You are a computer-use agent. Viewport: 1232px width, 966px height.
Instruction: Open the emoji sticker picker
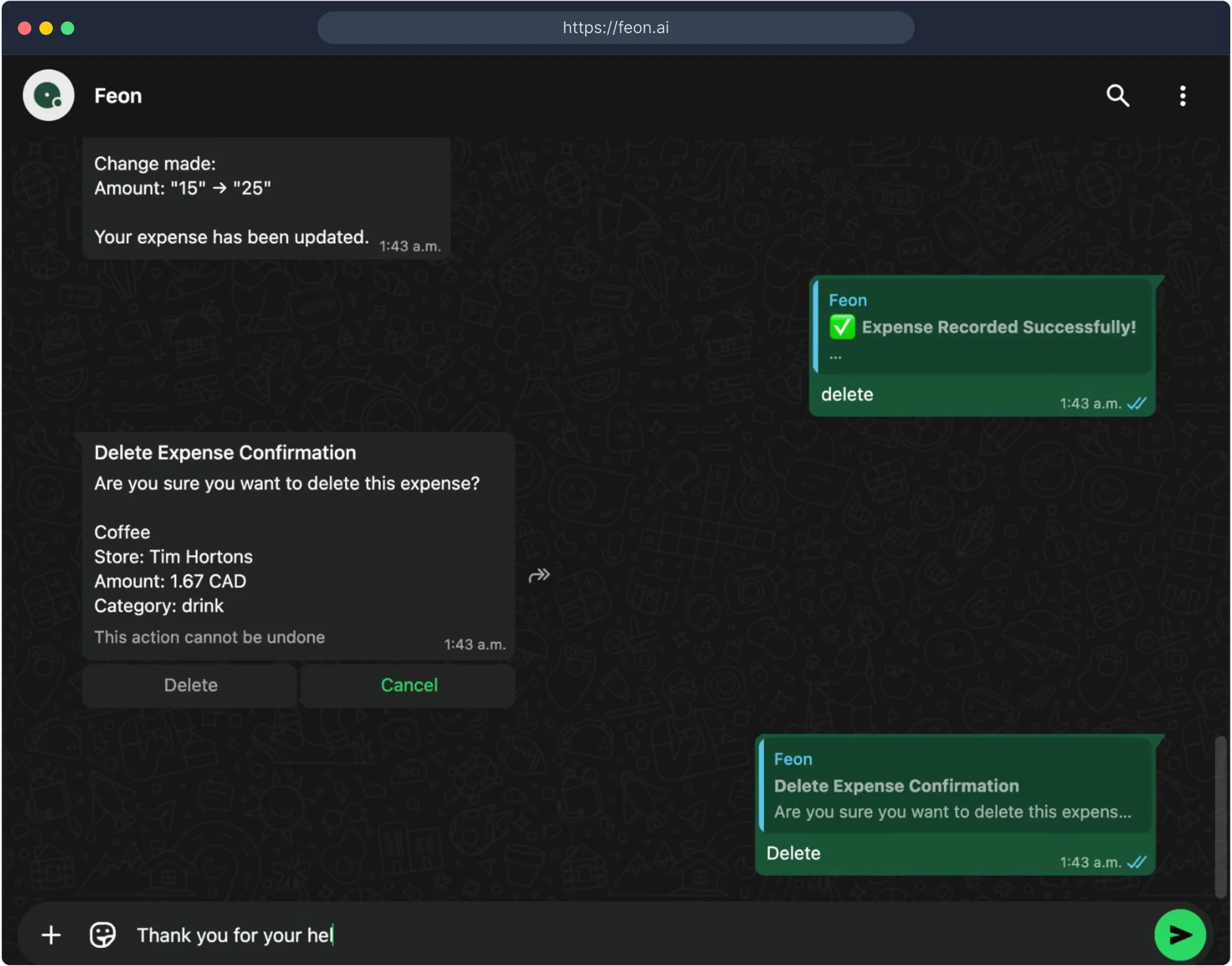click(102, 935)
